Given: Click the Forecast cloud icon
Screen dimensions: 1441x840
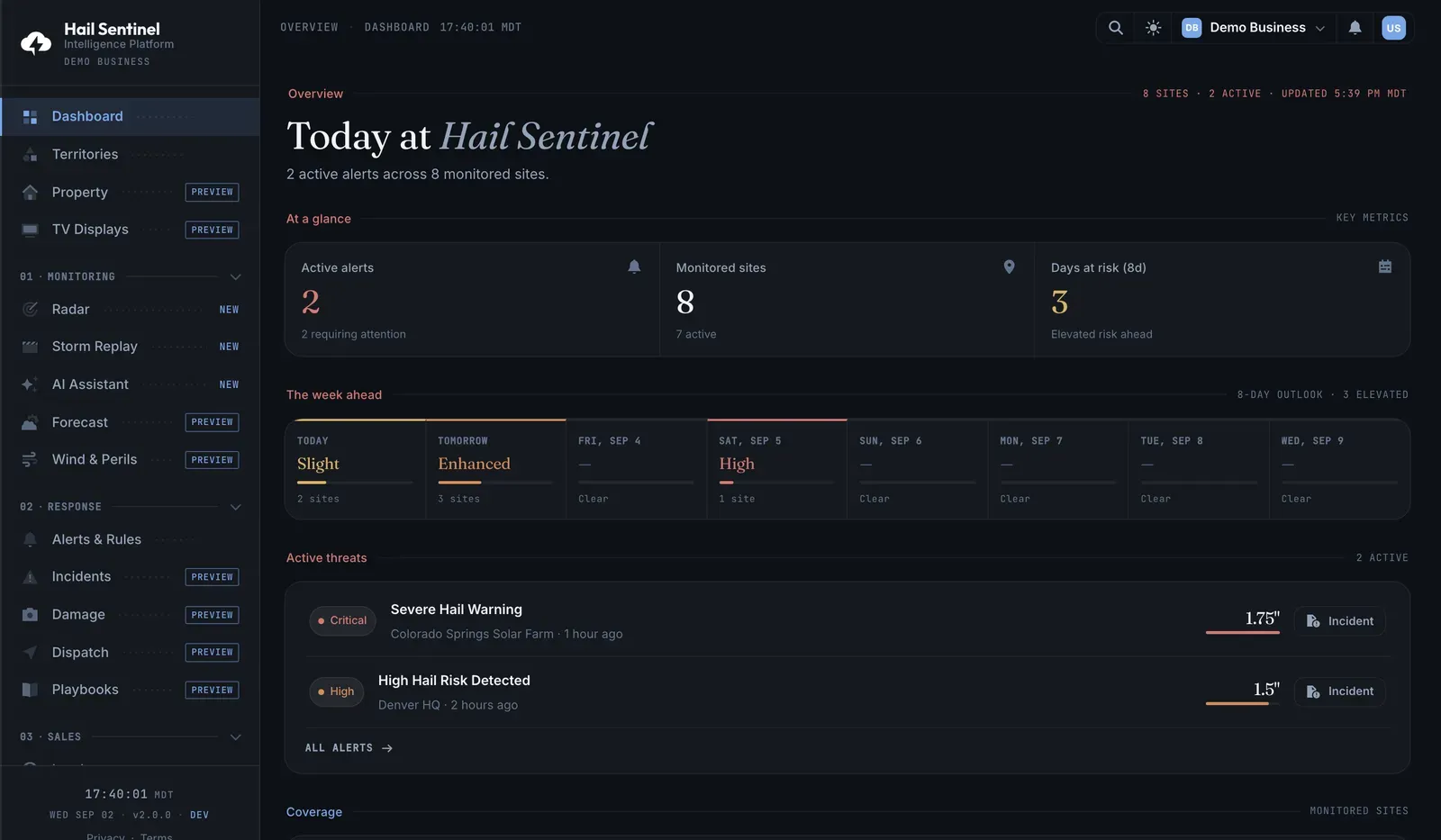Looking at the screenshot, I should point(30,422).
